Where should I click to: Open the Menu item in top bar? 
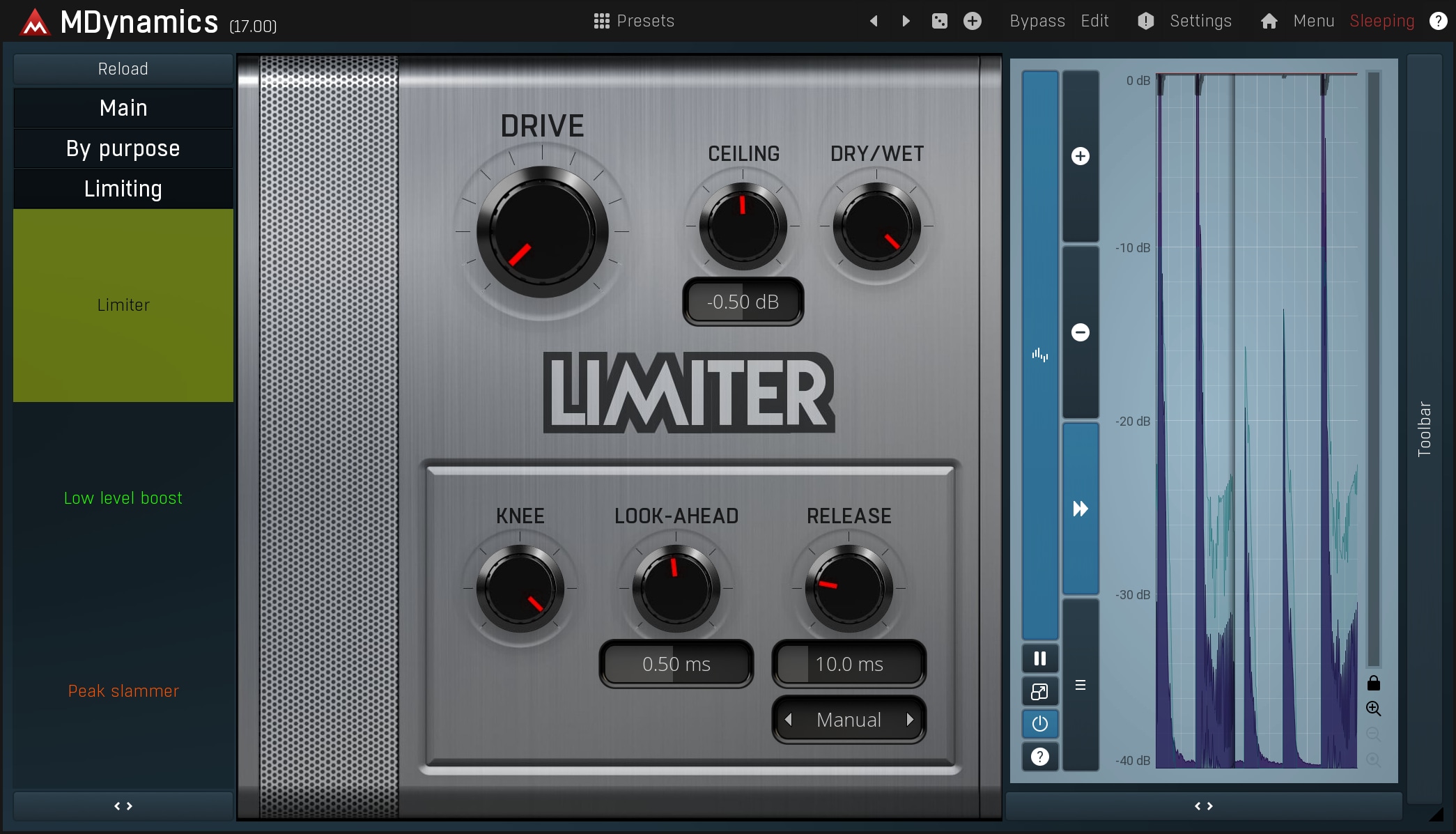(x=1313, y=21)
